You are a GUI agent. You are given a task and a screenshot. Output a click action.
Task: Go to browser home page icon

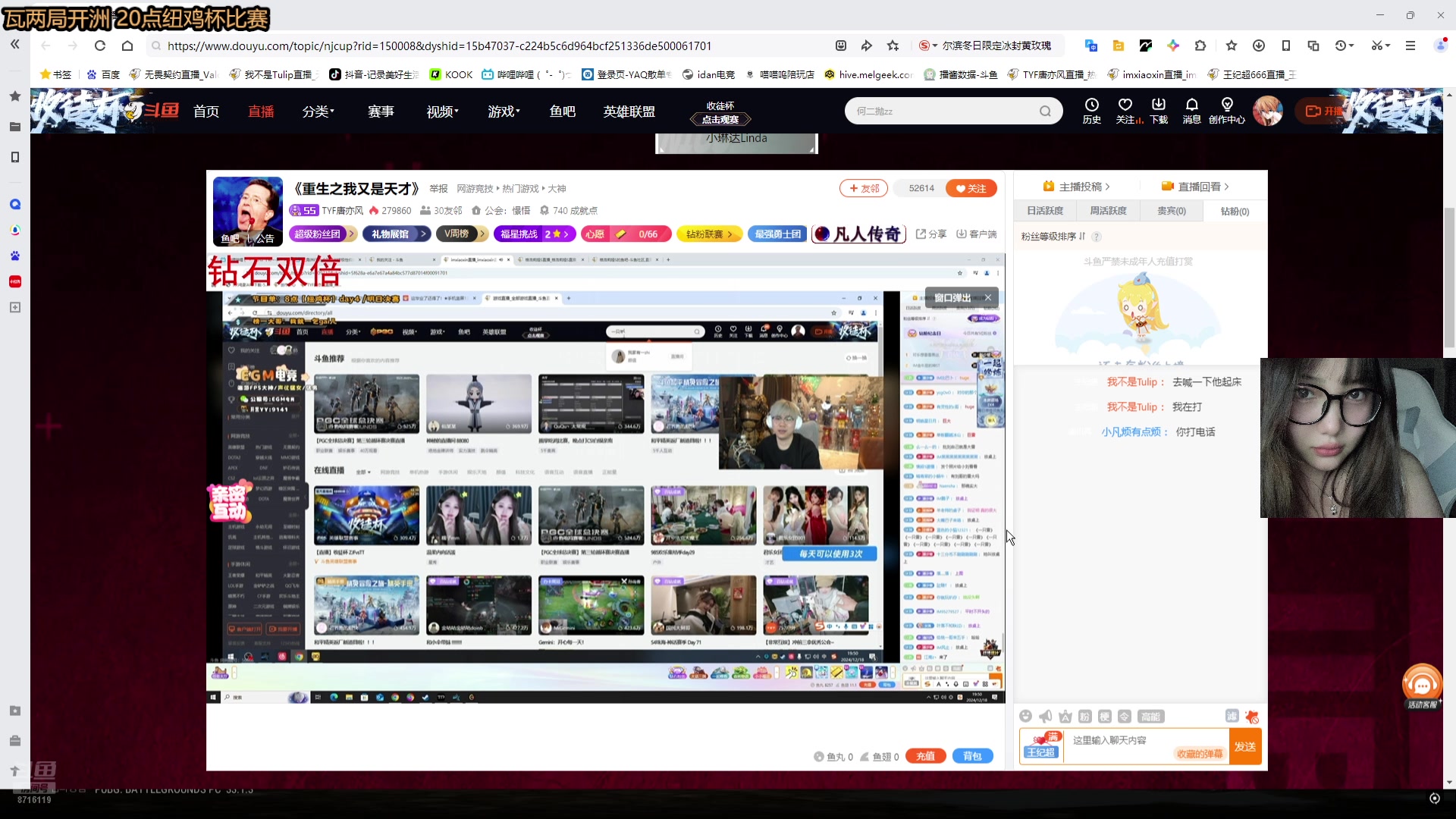[127, 45]
